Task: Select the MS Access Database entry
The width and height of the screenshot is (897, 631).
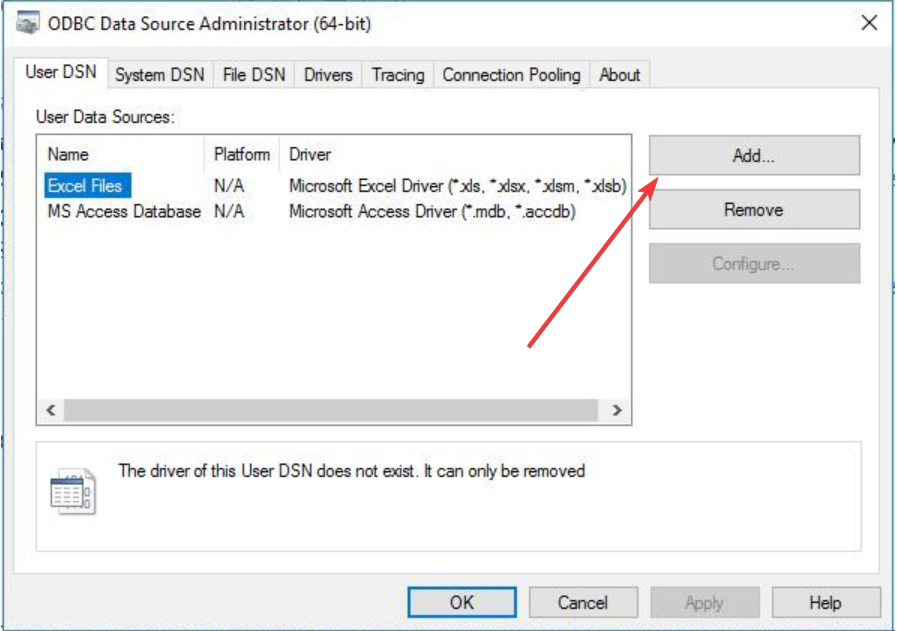Action: click(x=124, y=212)
